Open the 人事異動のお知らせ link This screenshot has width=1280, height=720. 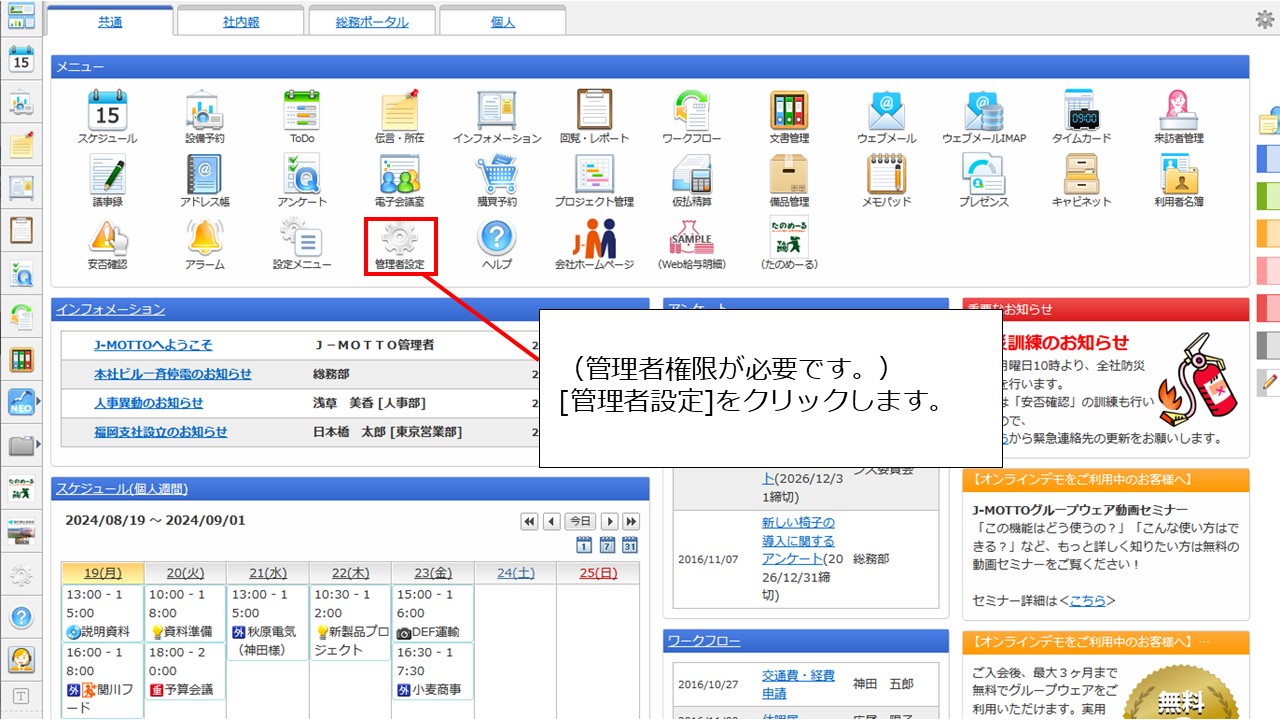(148, 403)
